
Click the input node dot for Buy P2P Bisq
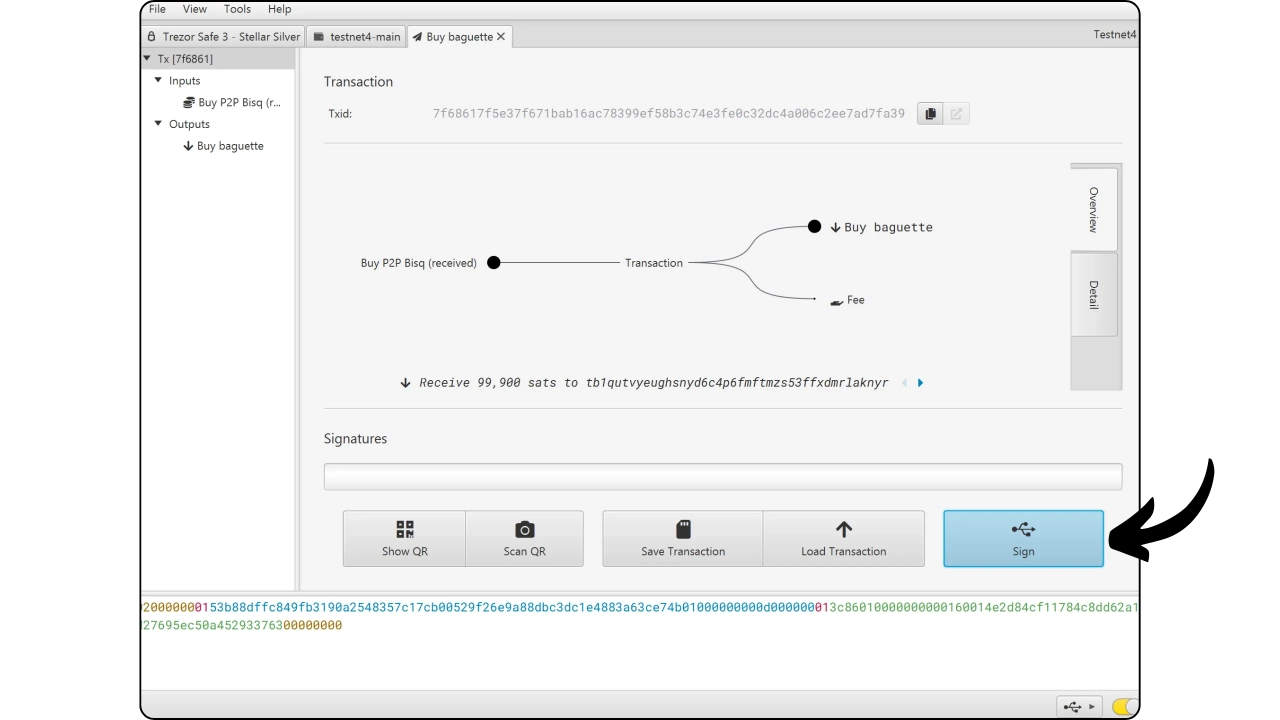coord(493,263)
